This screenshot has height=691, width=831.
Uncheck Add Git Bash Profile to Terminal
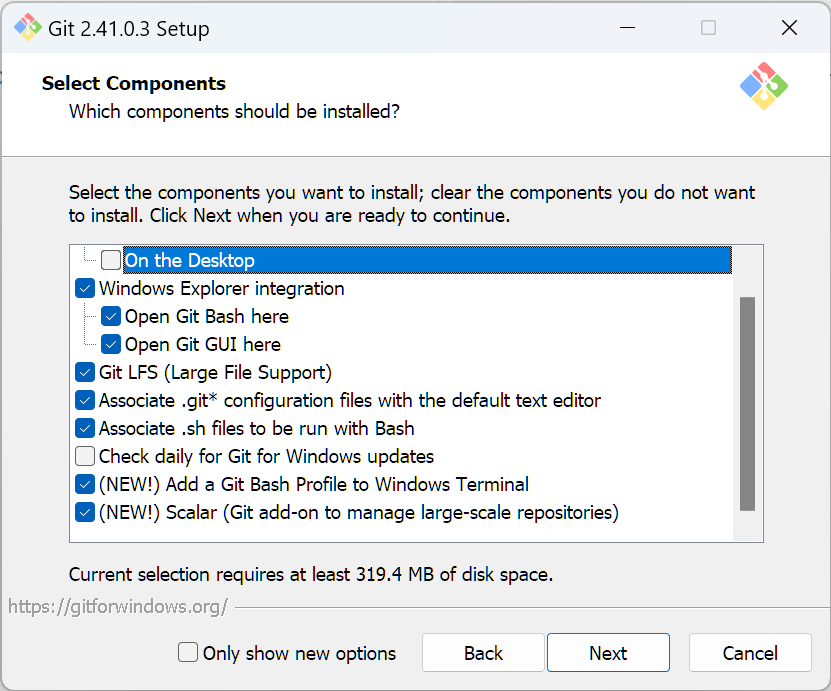pos(86,485)
